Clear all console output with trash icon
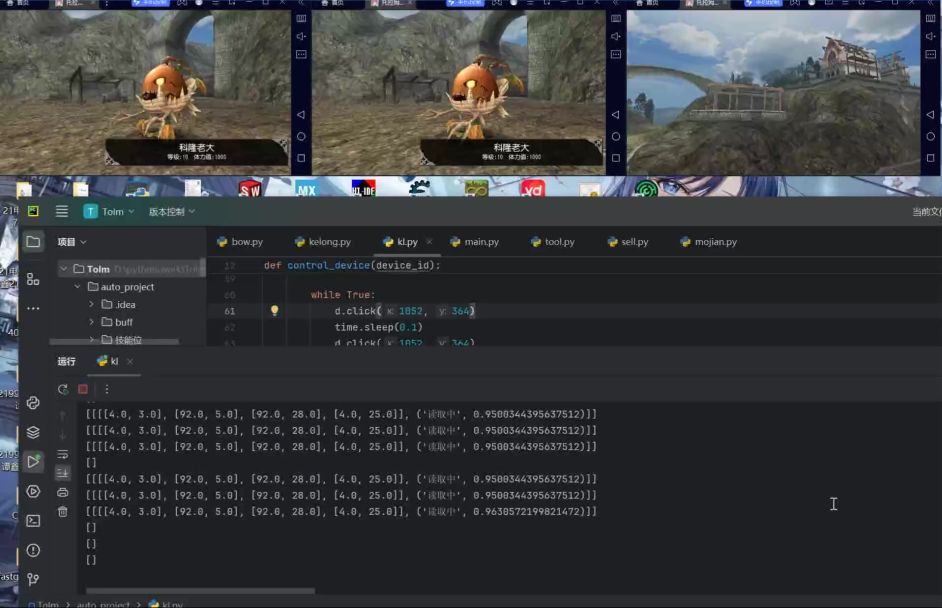 (x=63, y=511)
